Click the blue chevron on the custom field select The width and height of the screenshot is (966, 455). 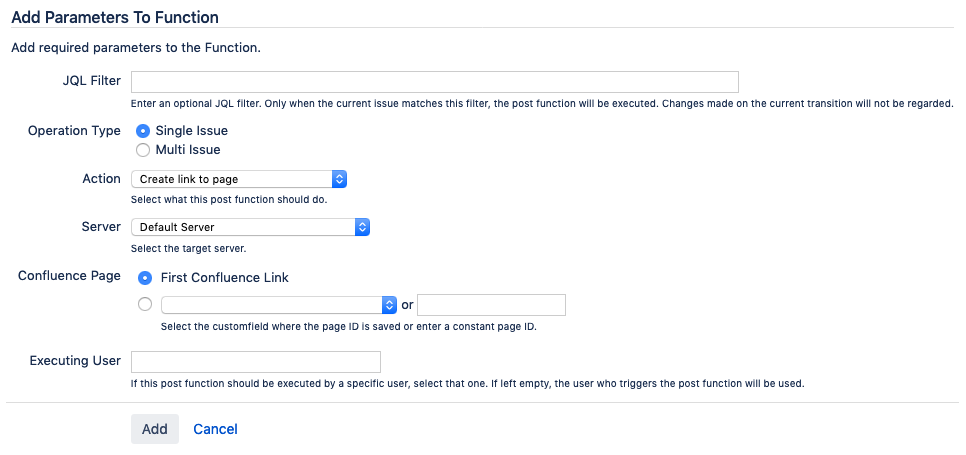click(x=389, y=304)
